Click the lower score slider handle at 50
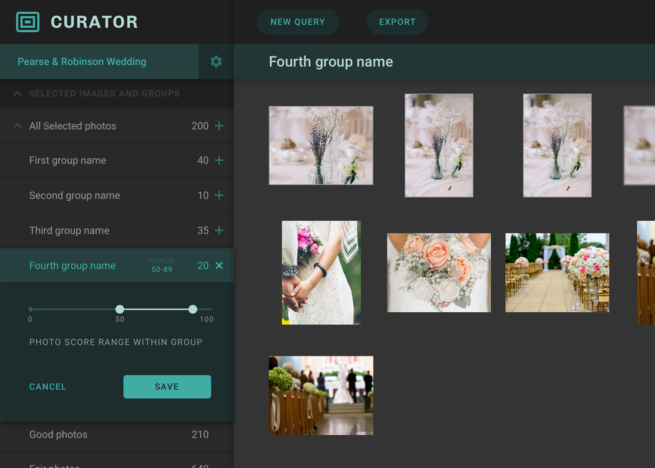 [120, 309]
